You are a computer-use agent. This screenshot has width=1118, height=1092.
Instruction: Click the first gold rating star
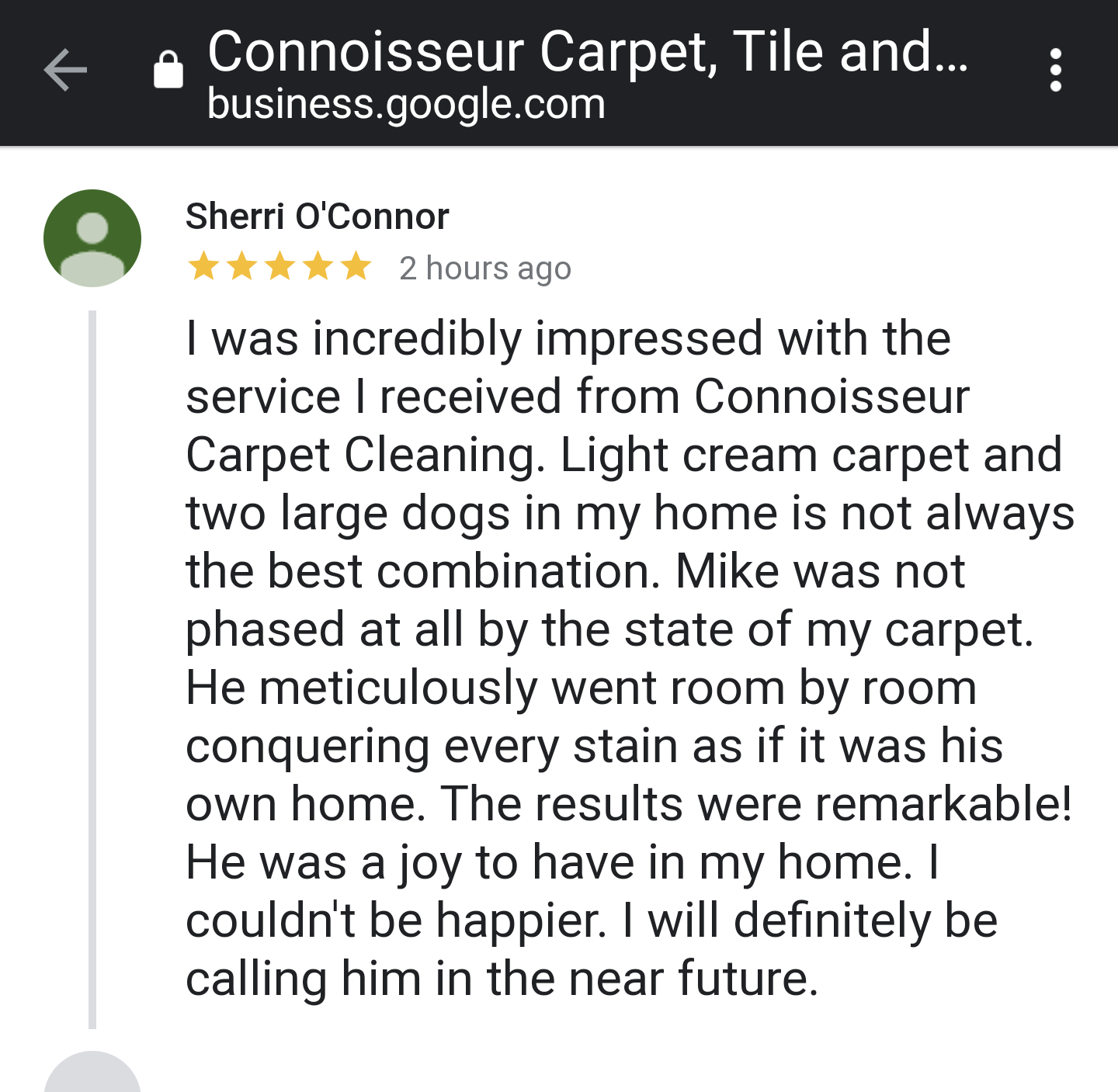pyautogui.click(x=203, y=266)
